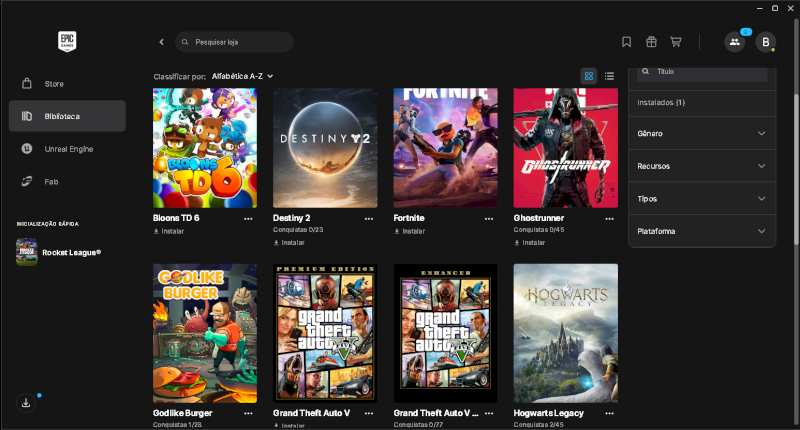The image size is (800, 430).
Task: Open the friends list icon
Action: [735, 42]
